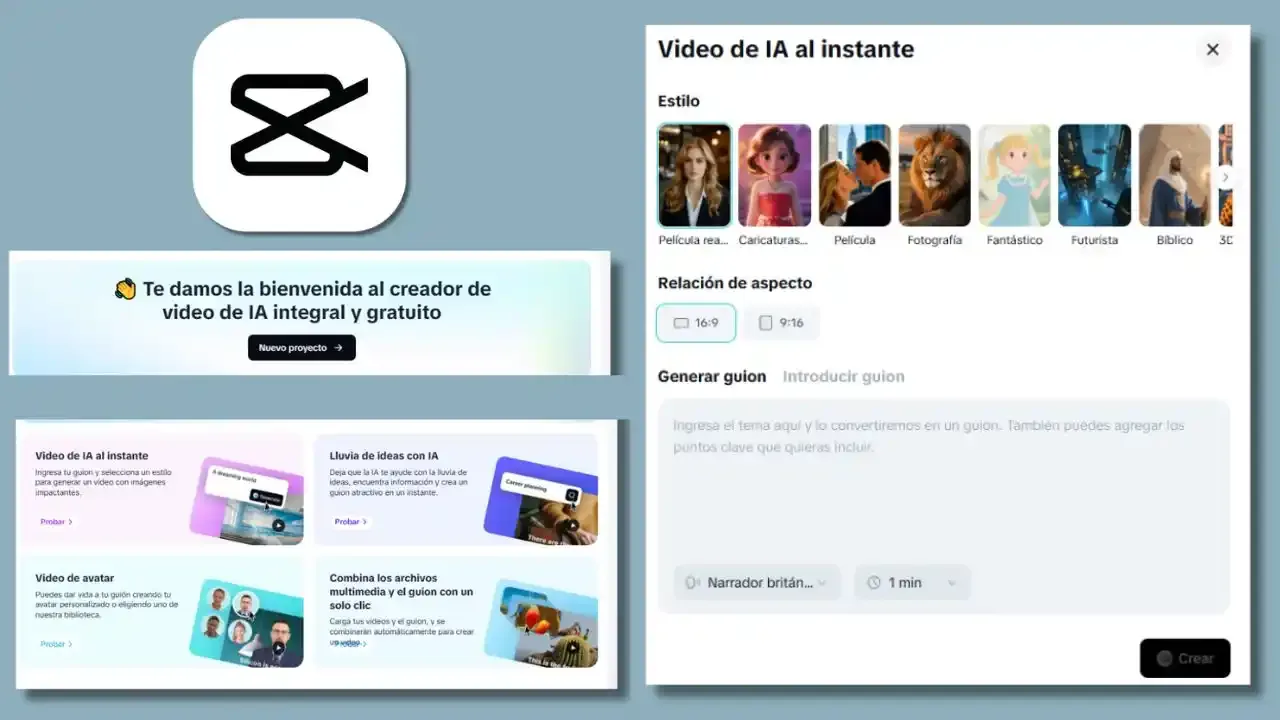
Task: Click the waving hand emoji in welcome banner
Action: (x=125, y=289)
